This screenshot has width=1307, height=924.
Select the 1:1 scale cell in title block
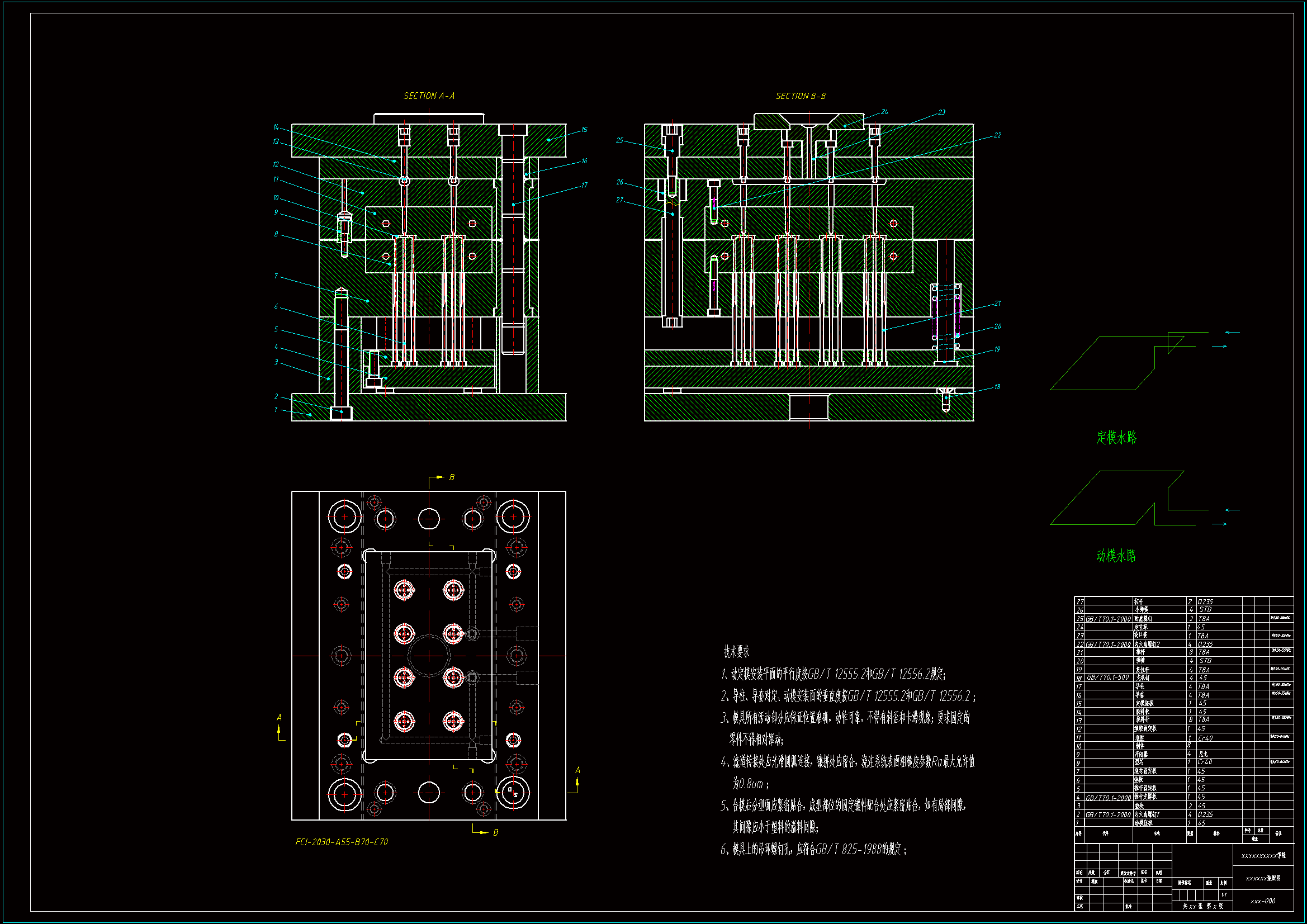[1223, 895]
